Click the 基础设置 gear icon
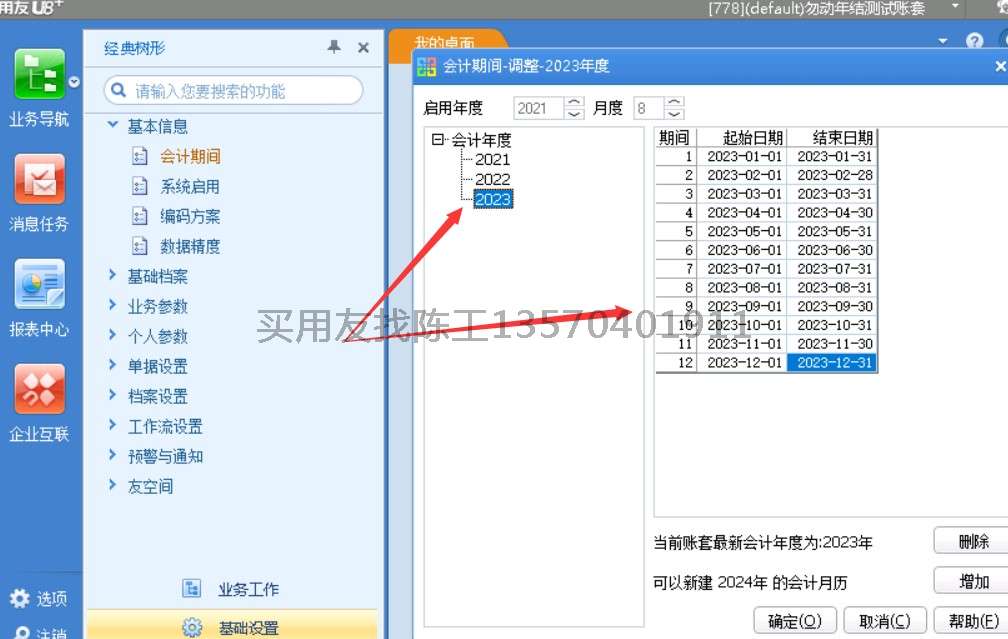Viewport: 1008px width, 639px height. (192, 627)
